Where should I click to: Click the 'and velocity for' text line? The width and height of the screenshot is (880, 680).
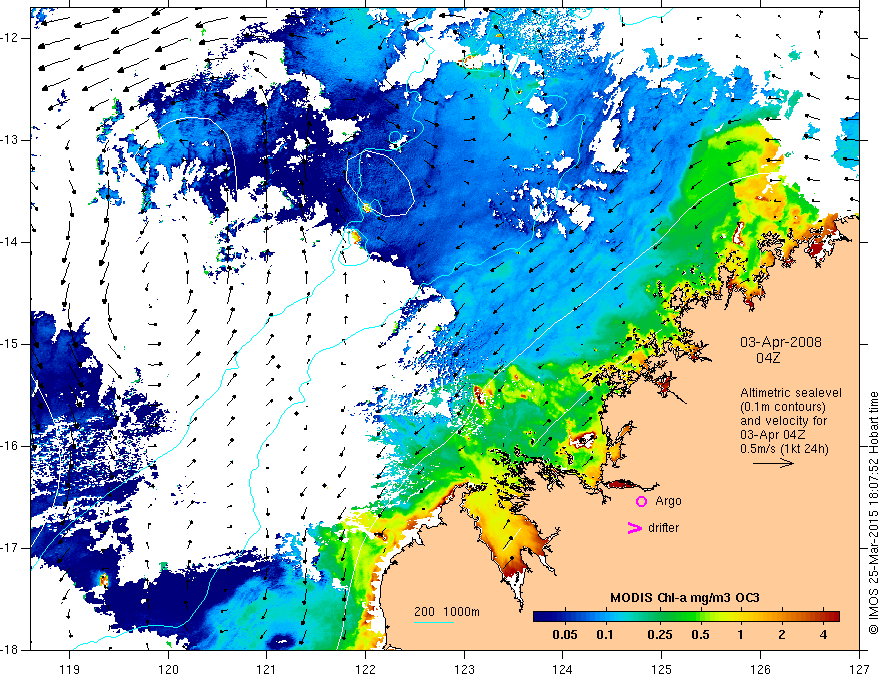pos(783,421)
